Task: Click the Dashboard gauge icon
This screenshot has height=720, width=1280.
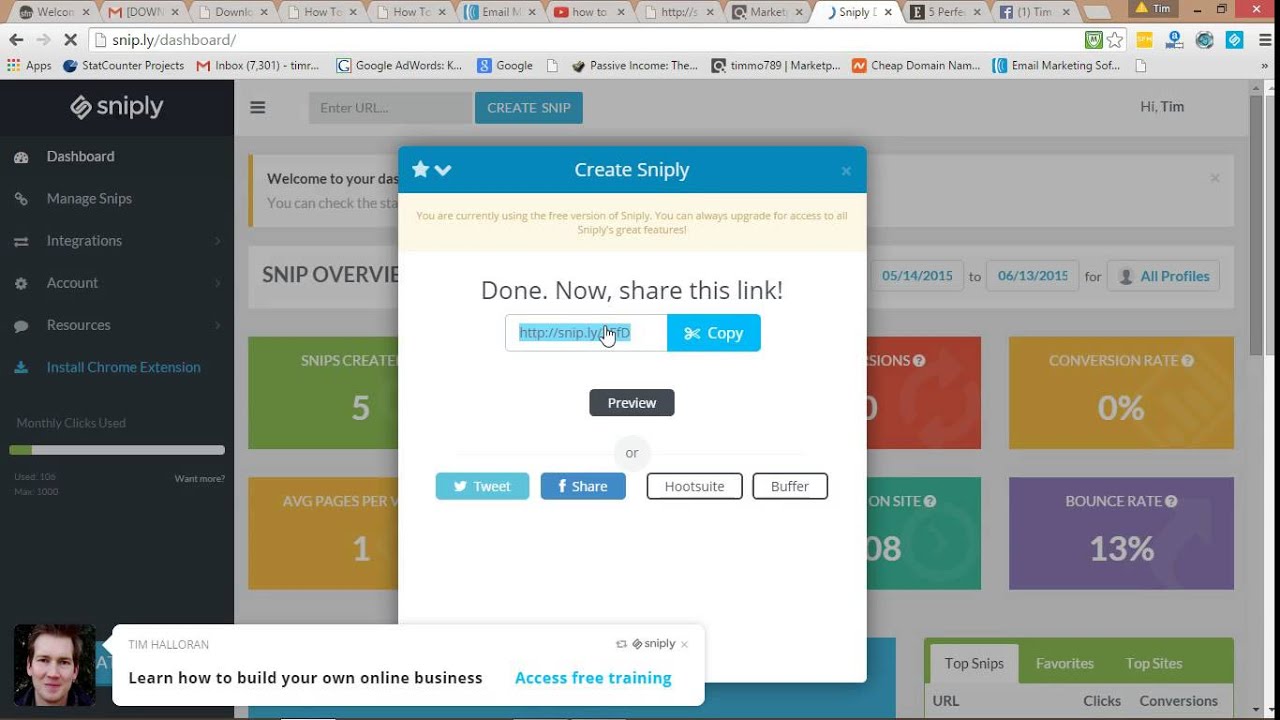Action: click(21, 157)
